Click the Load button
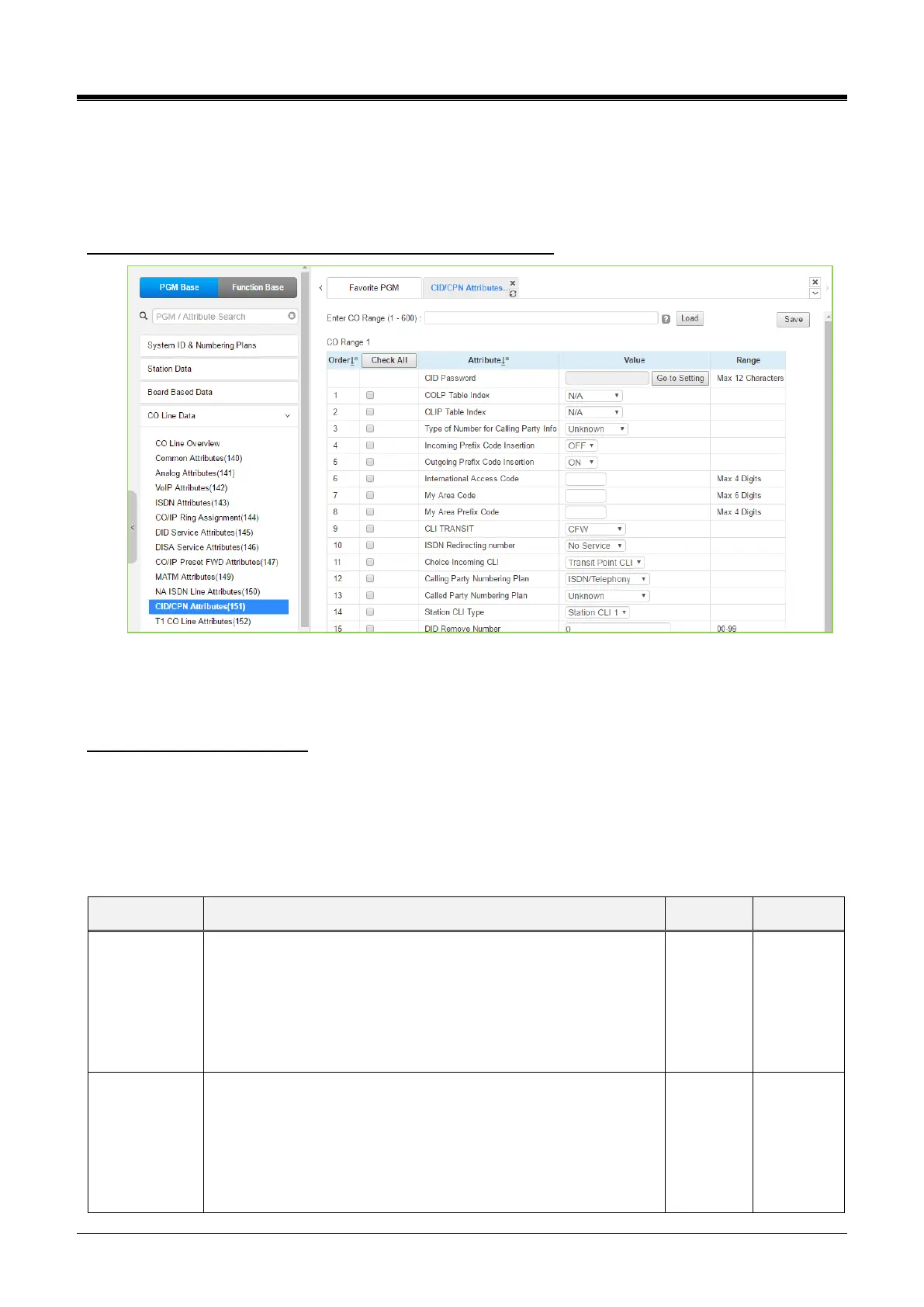The width and height of the screenshot is (924, 1307). coord(690,318)
